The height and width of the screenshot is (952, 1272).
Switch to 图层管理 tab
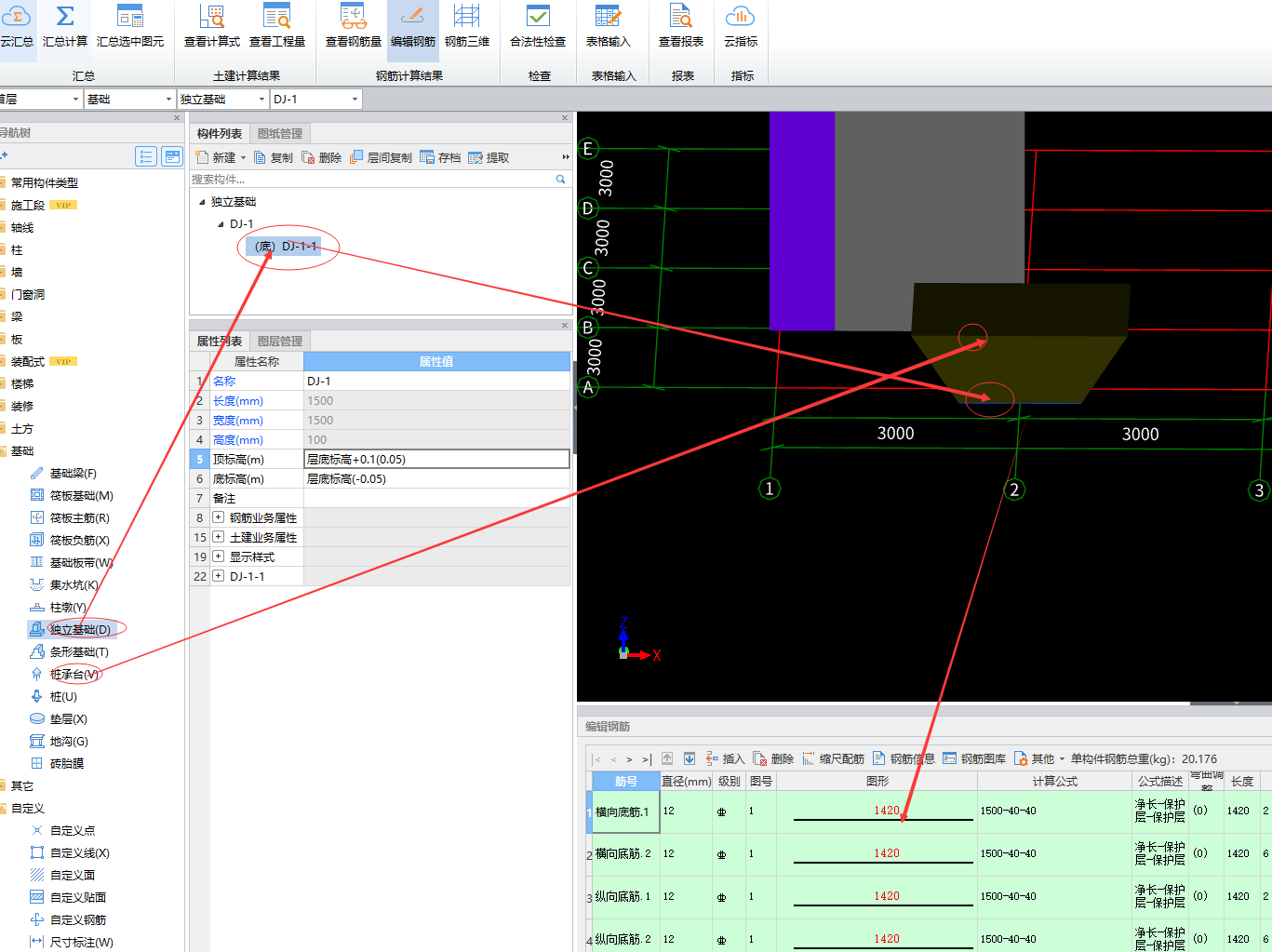coord(280,342)
